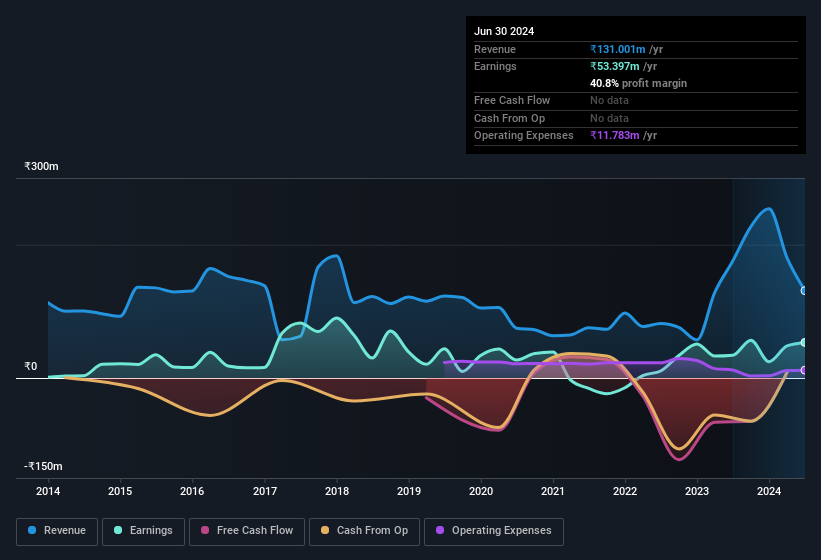The width and height of the screenshot is (821, 560).
Task: Click the Earnings label in tooltip
Action: [x=495, y=66]
